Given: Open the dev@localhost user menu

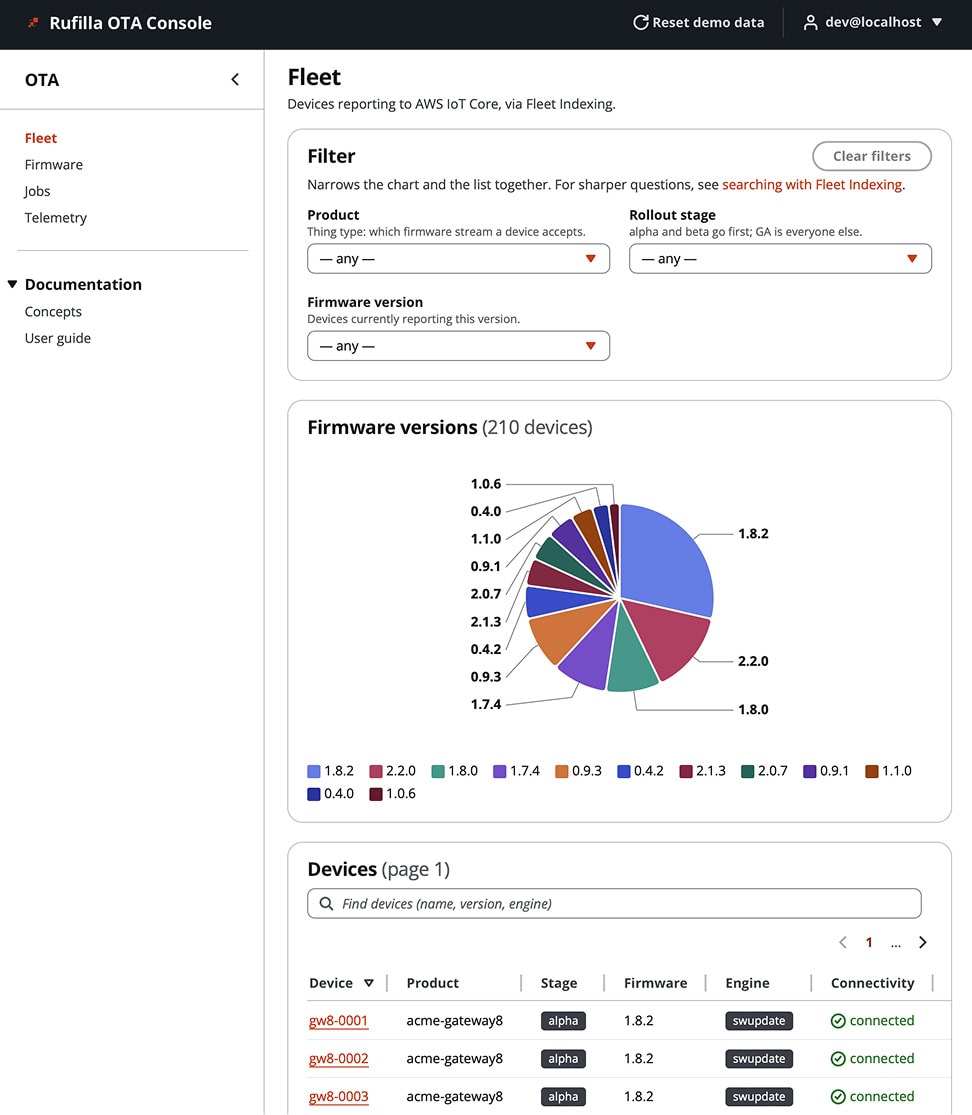Looking at the screenshot, I should coord(873,23).
